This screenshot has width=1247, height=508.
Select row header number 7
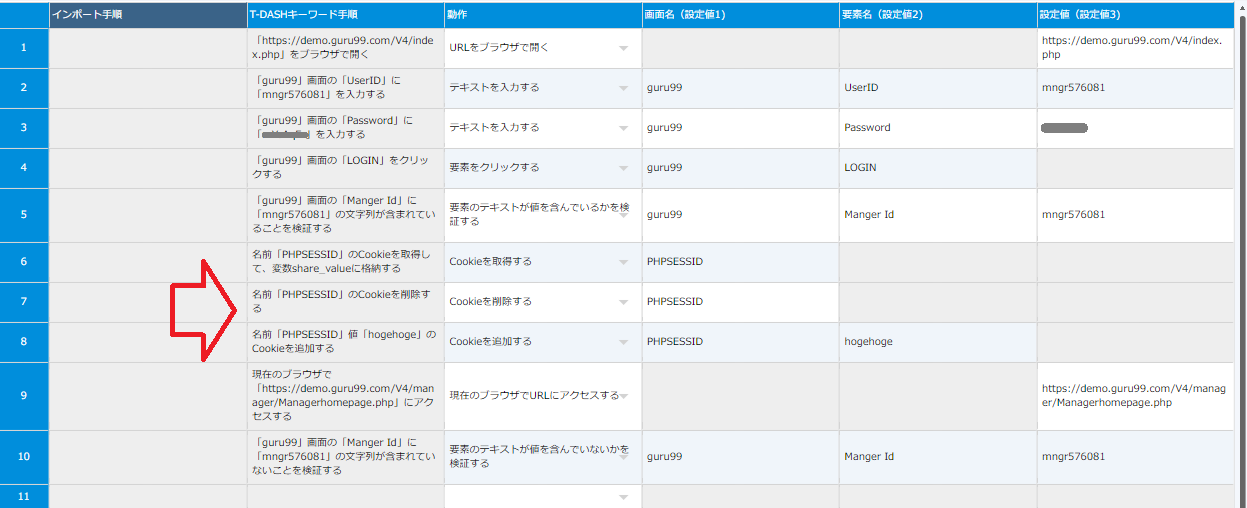pos(24,302)
